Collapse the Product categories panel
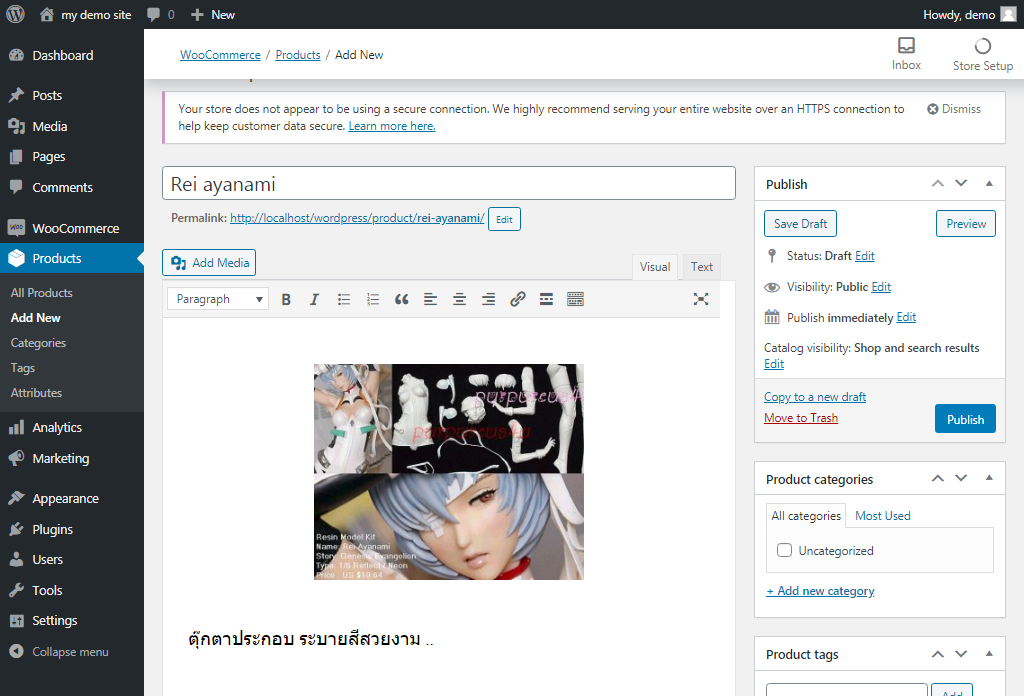This screenshot has height=696, width=1024. pos(989,479)
